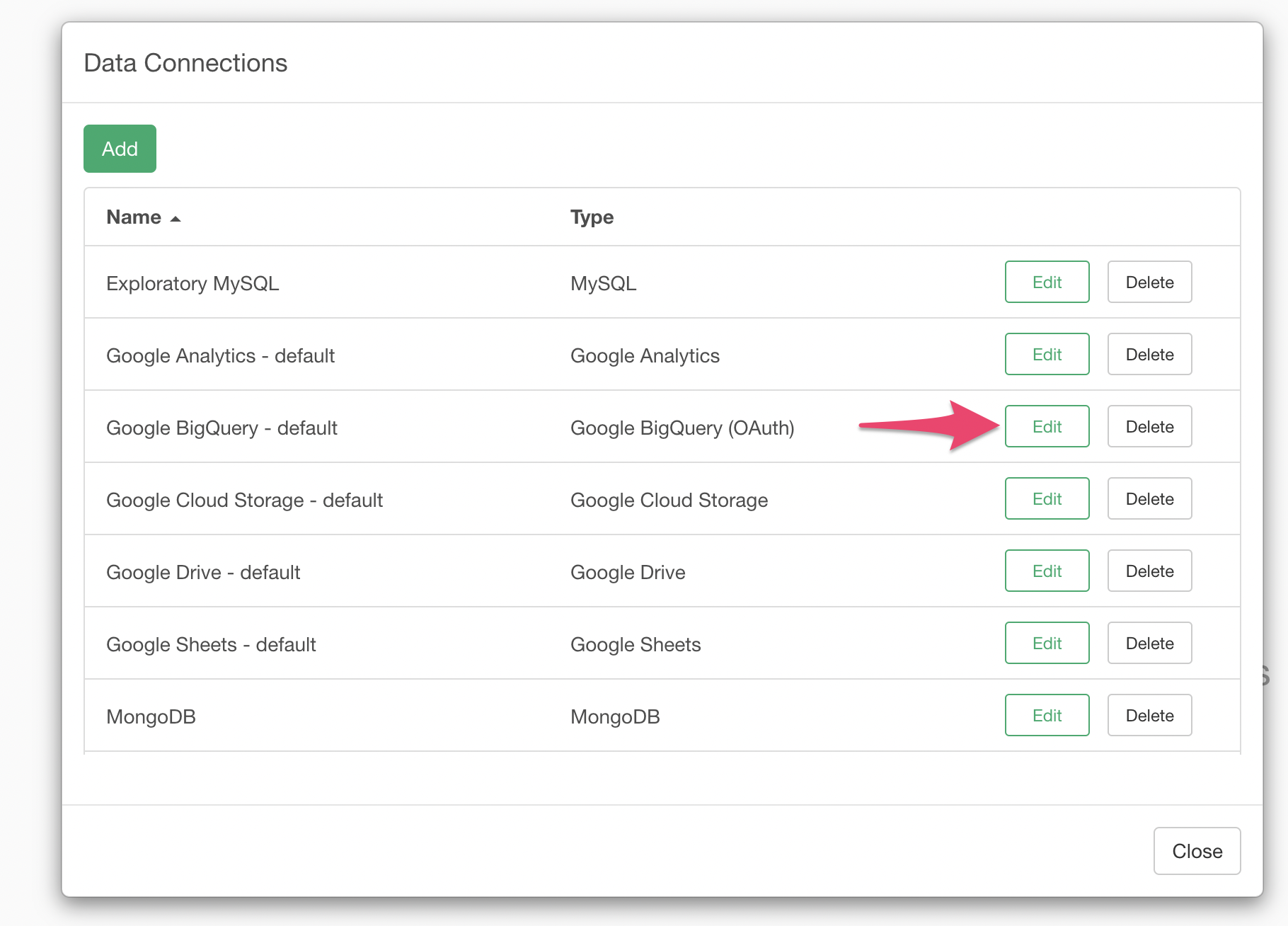This screenshot has height=926, width=1288.
Task: Delete the Google Drive connection
Action: coord(1149,571)
